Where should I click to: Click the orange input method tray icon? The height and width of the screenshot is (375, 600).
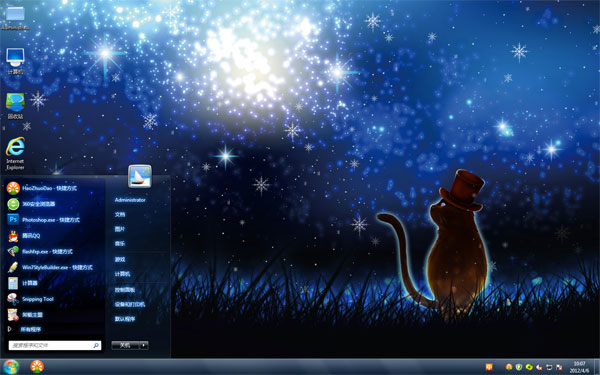[489, 367]
